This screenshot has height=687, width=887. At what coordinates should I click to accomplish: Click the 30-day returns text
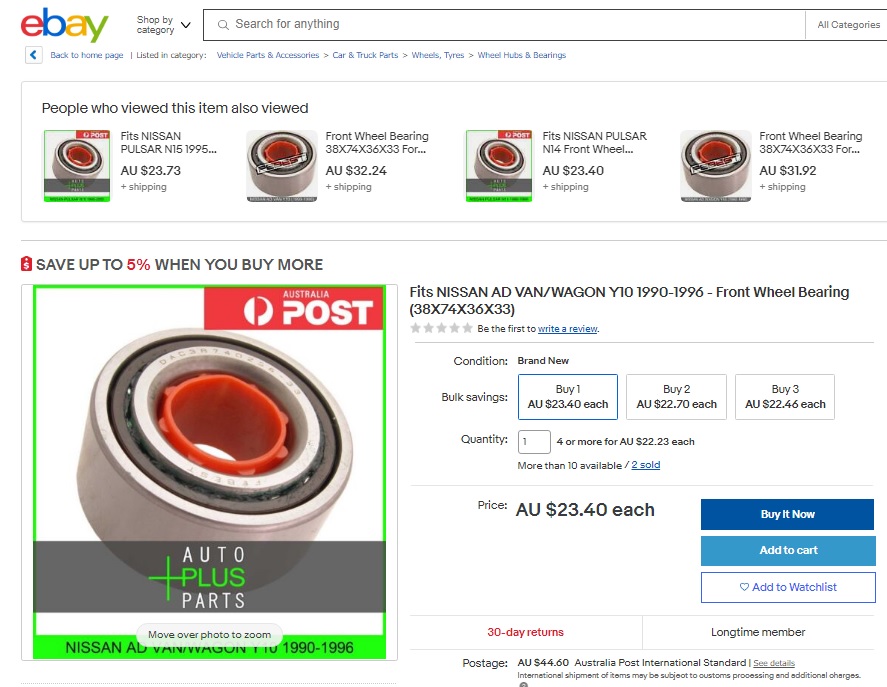pos(526,632)
